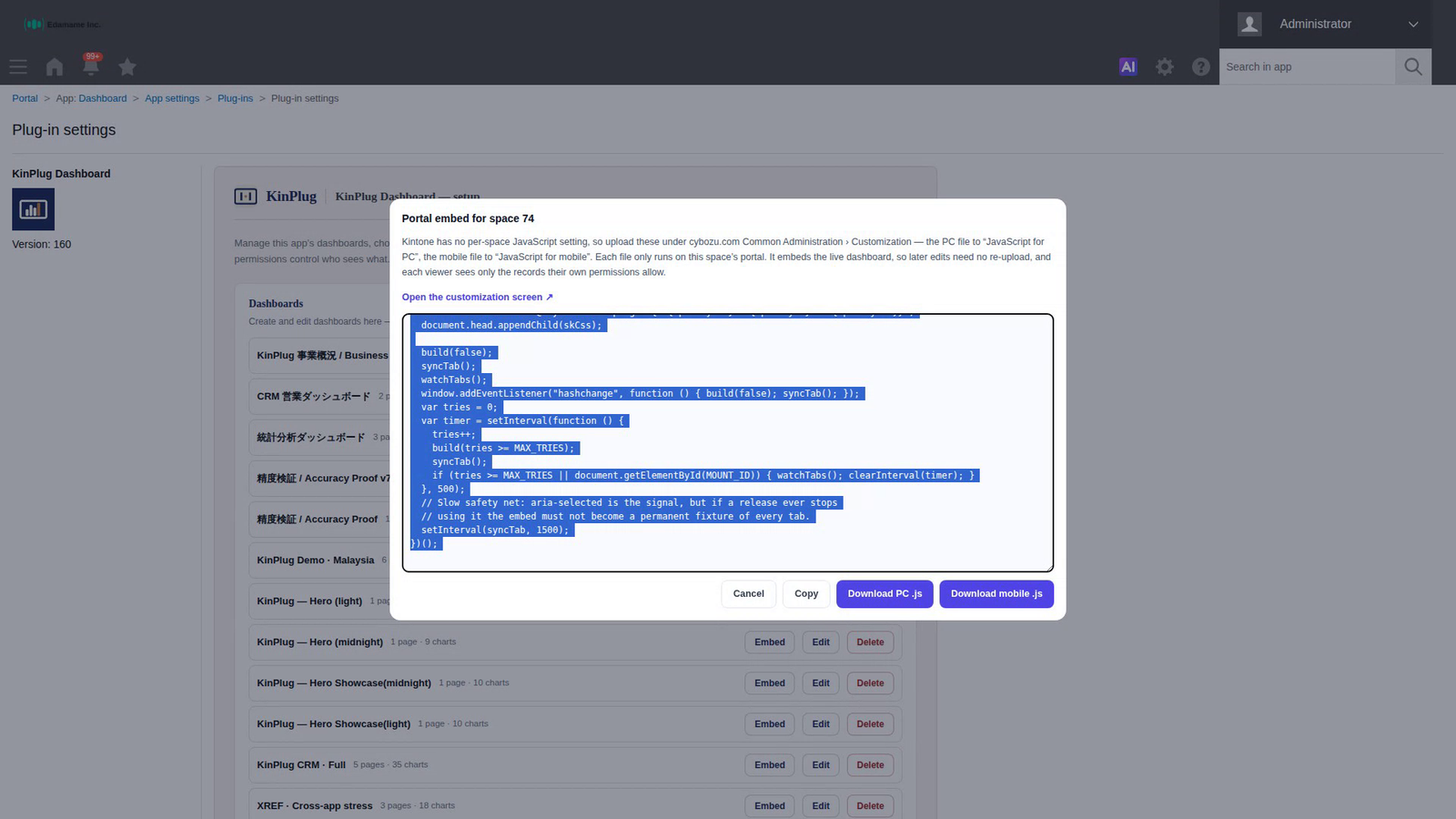1456x819 pixels.
Task: Embed the XREF · Cross-app stress dashboard
Action: click(770, 806)
